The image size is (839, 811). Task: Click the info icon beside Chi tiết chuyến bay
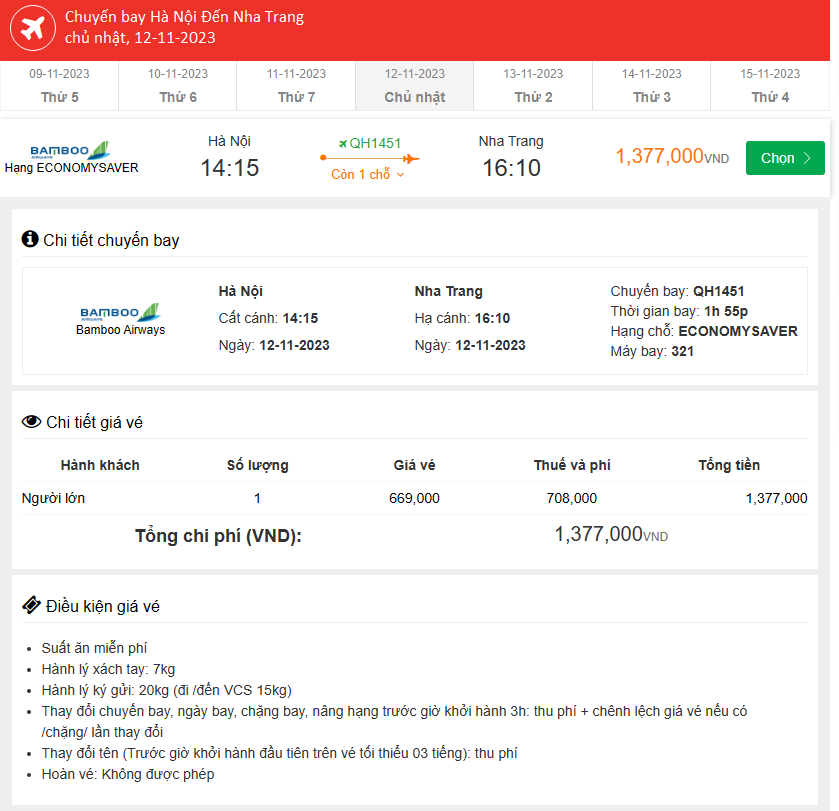[x=30, y=240]
